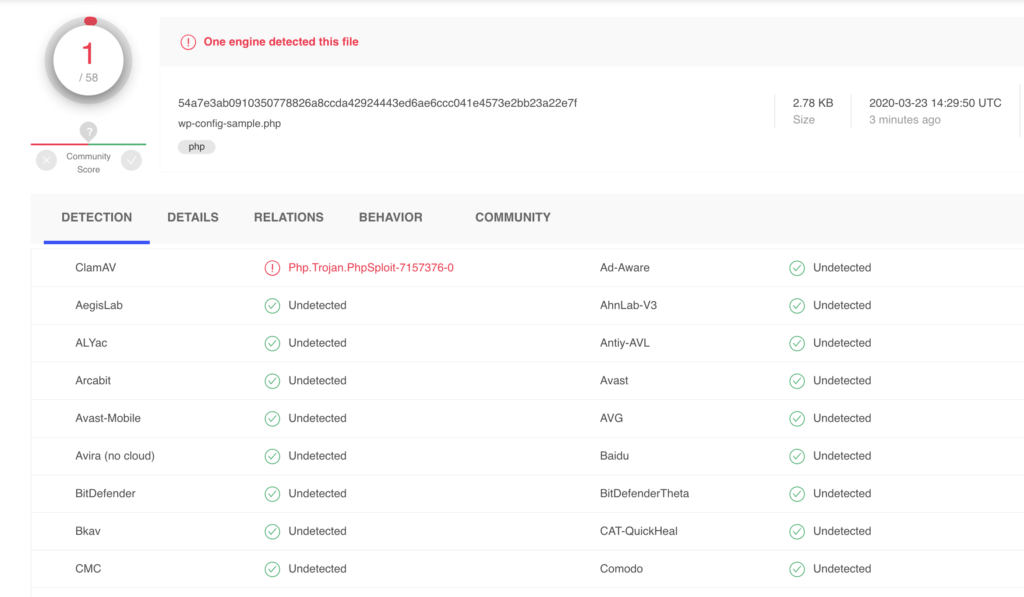Screen dimensions: 1024x597
Task: Click the green check icon for Comodo
Action: tap(797, 570)
